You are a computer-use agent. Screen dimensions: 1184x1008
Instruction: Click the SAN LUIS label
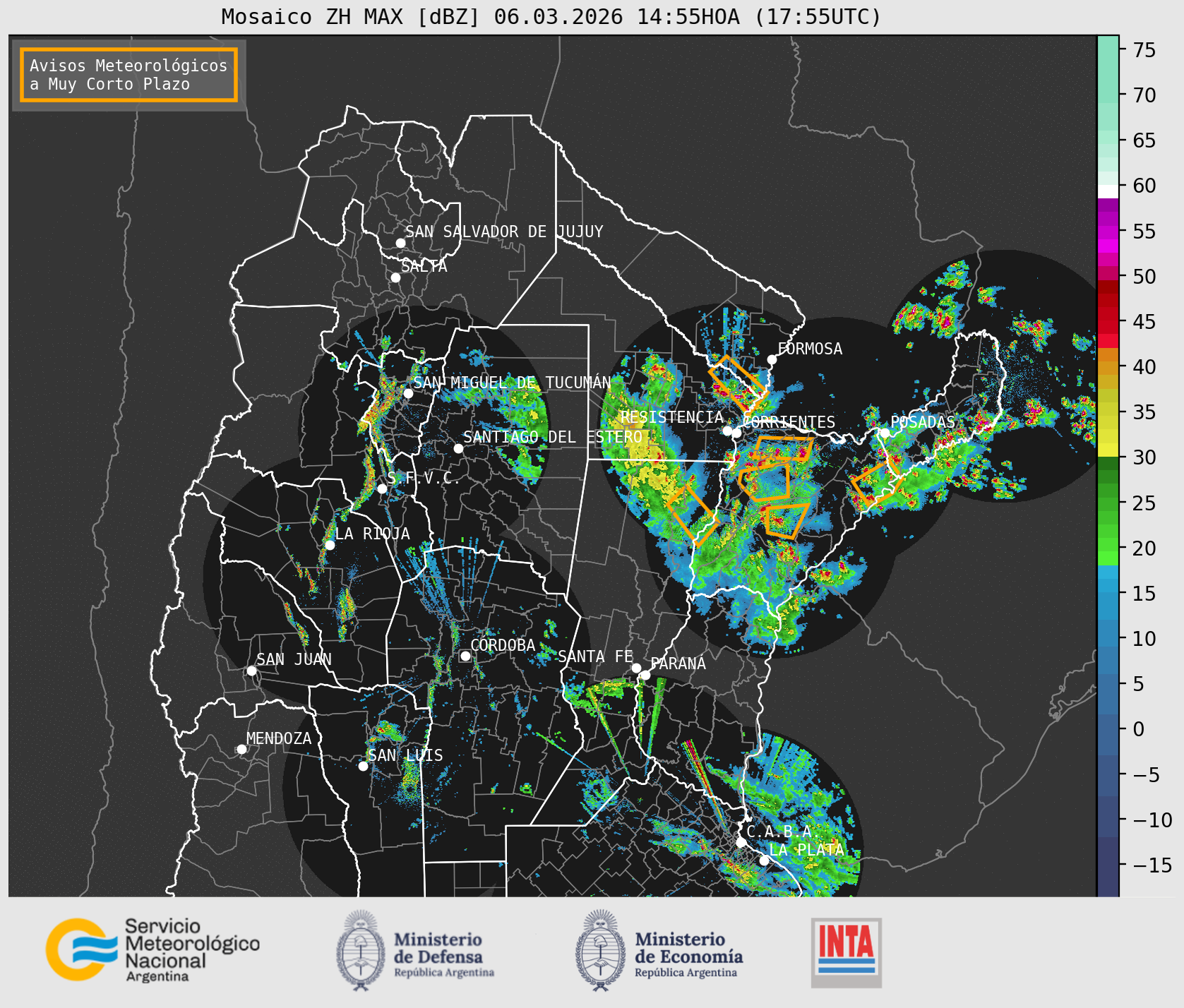[405, 755]
